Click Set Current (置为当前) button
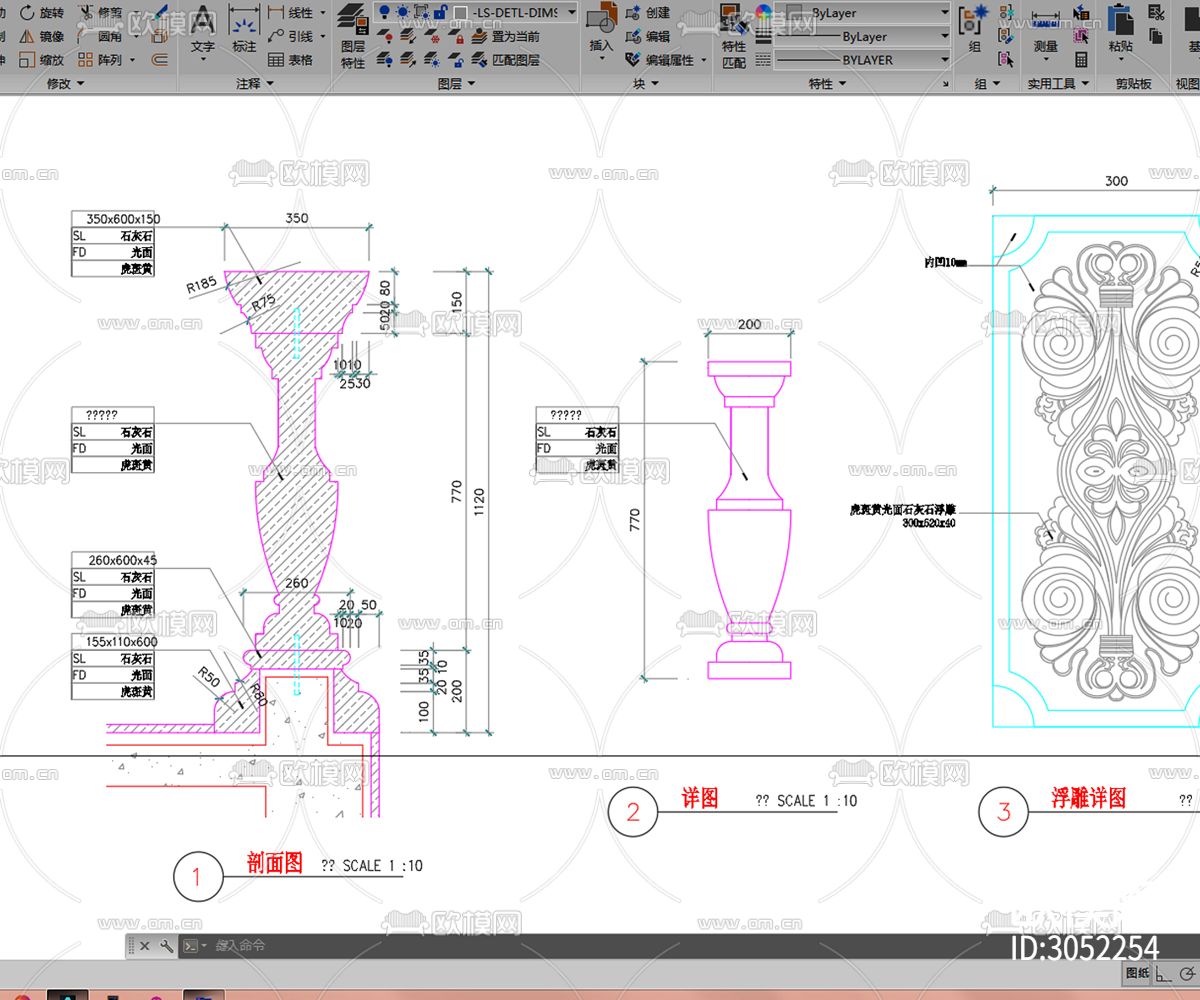The image size is (1200, 1000). click(x=516, y=37)
